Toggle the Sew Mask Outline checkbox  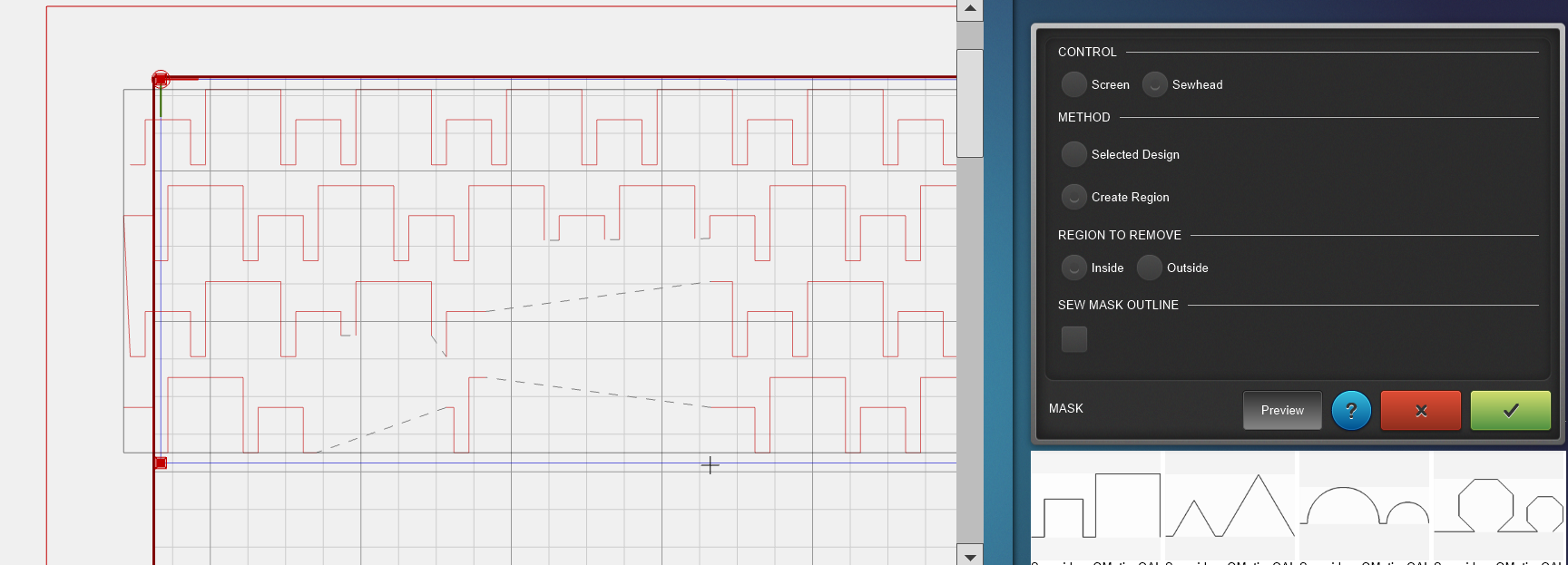click(1074, 339)
